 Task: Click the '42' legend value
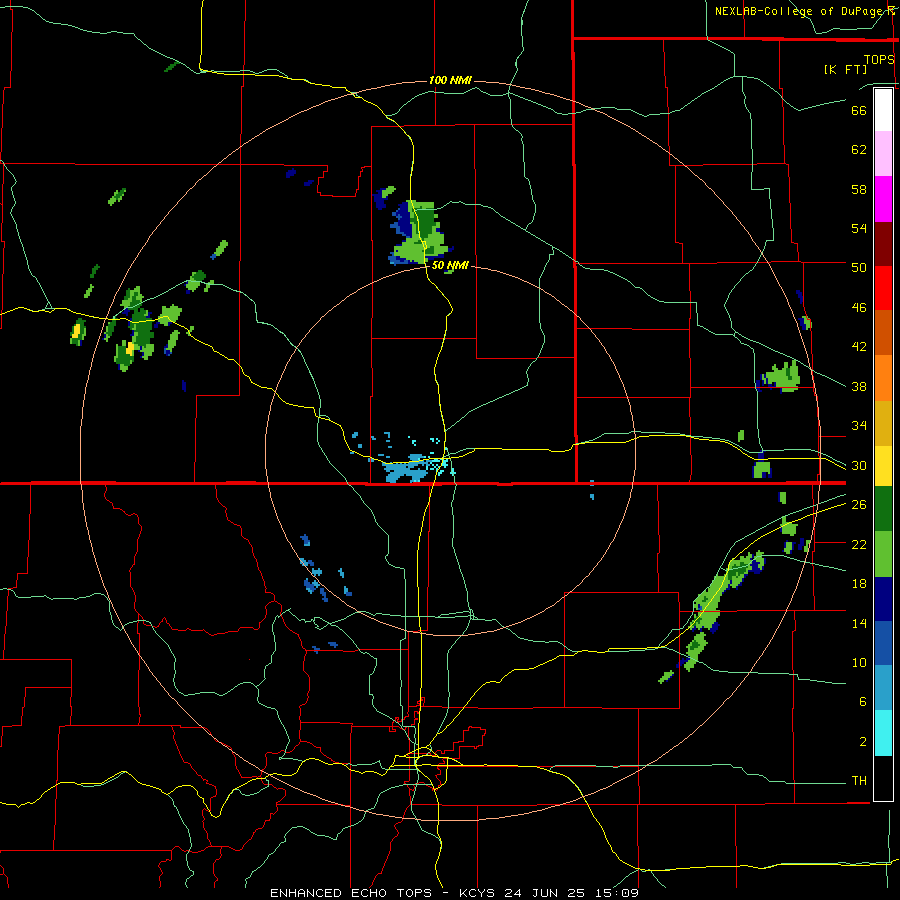[x=859, y=347]
